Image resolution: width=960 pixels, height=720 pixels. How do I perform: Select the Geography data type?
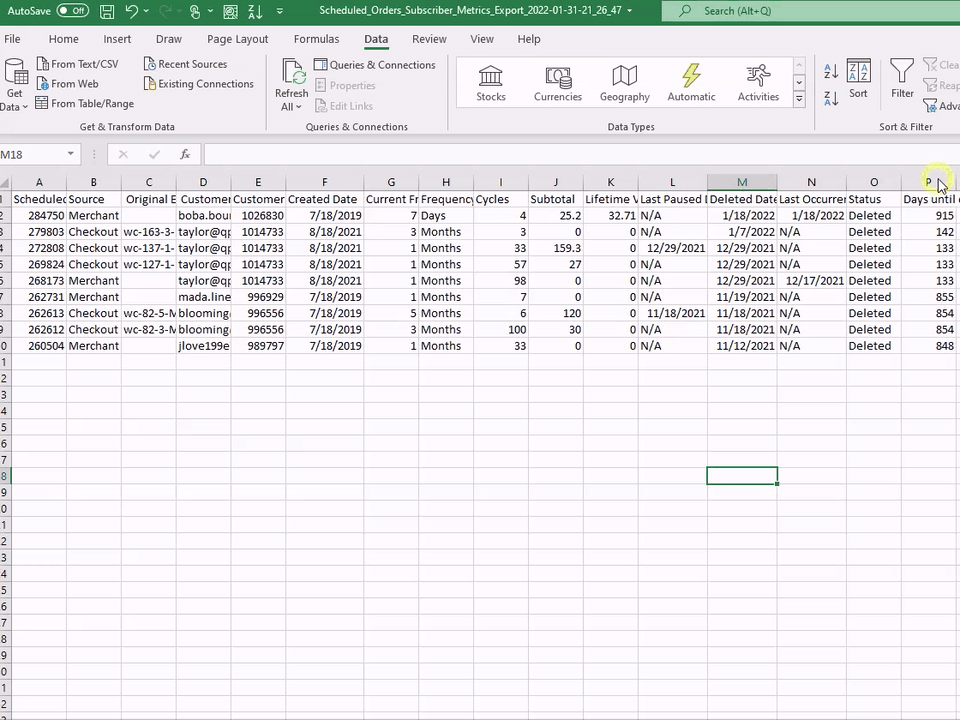click(x=624, y=83)
